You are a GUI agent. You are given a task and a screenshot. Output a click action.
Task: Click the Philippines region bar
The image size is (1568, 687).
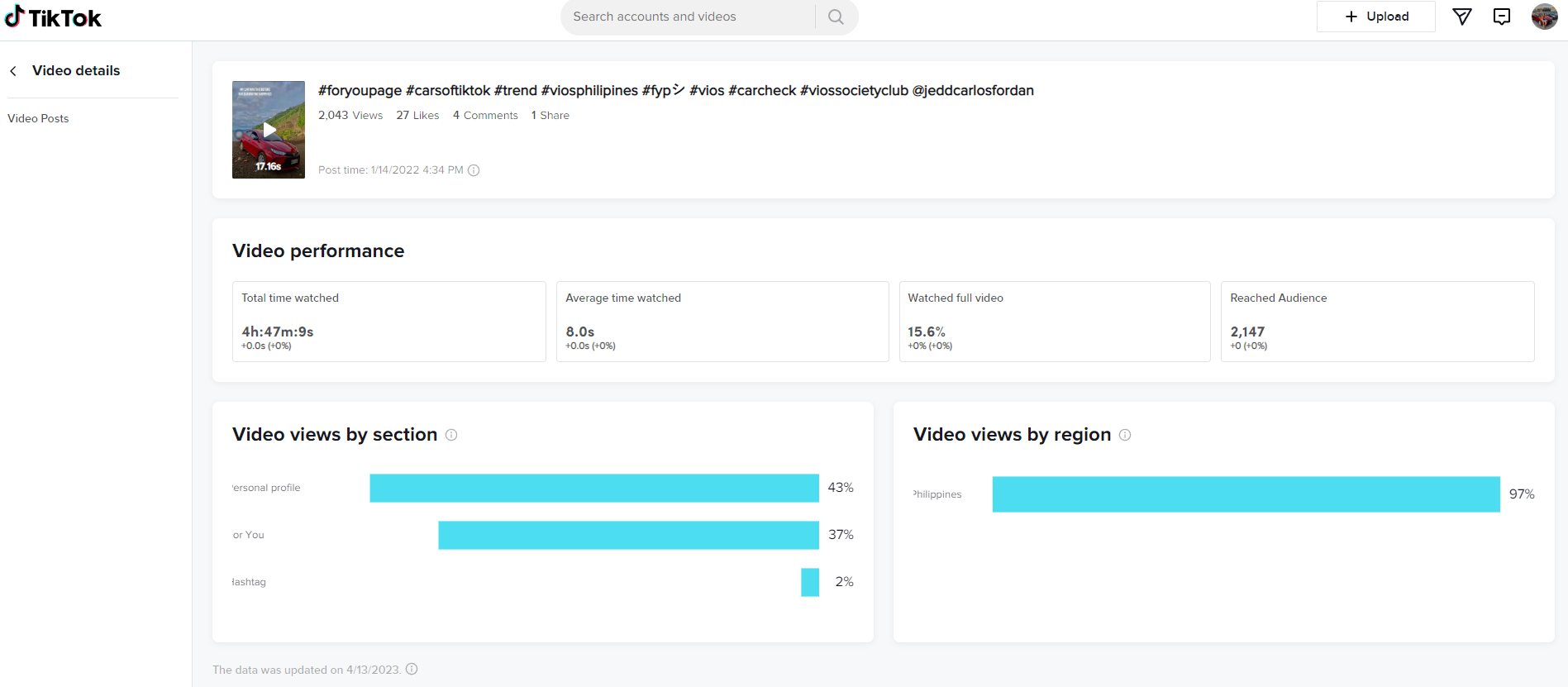point(1246,494)
